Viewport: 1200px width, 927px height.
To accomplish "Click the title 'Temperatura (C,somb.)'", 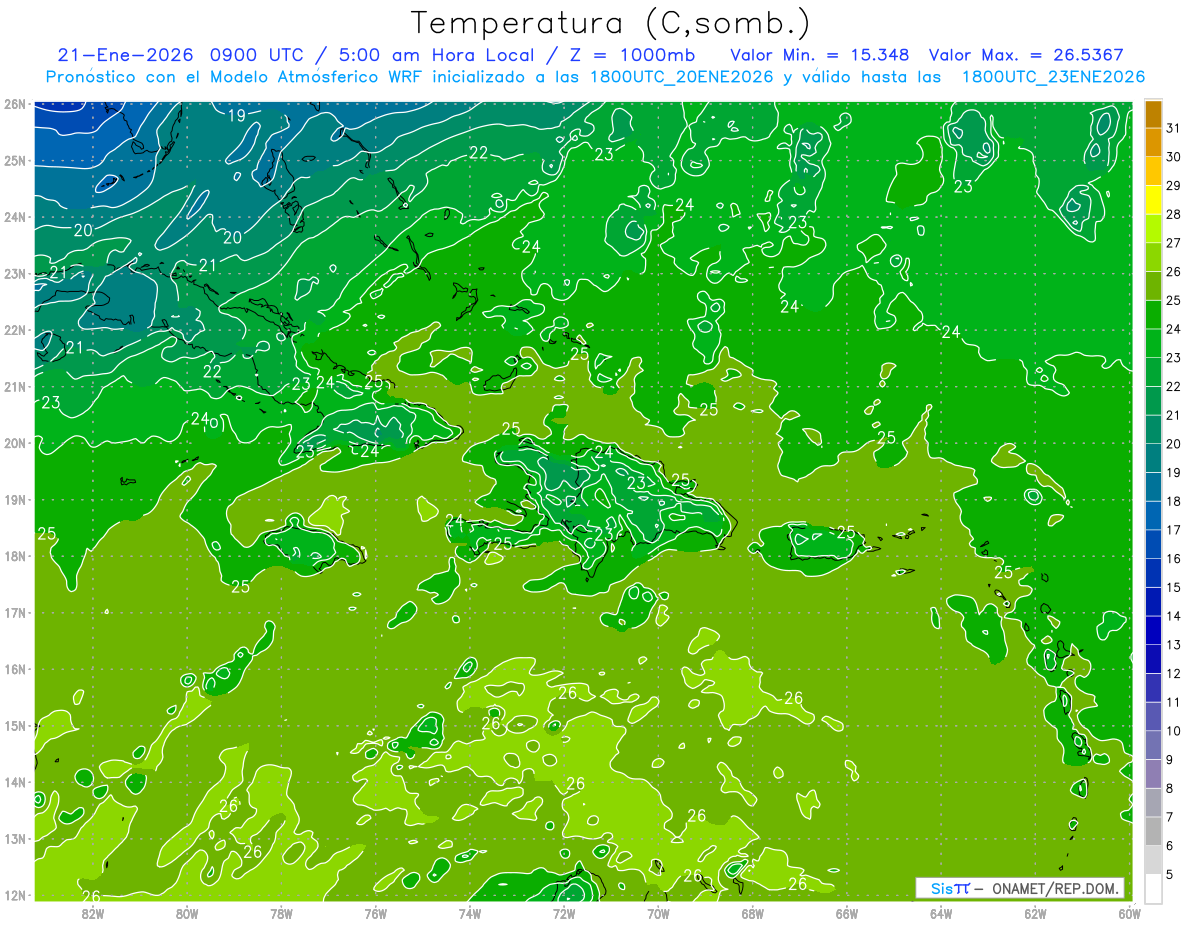I will coord(611,24).
